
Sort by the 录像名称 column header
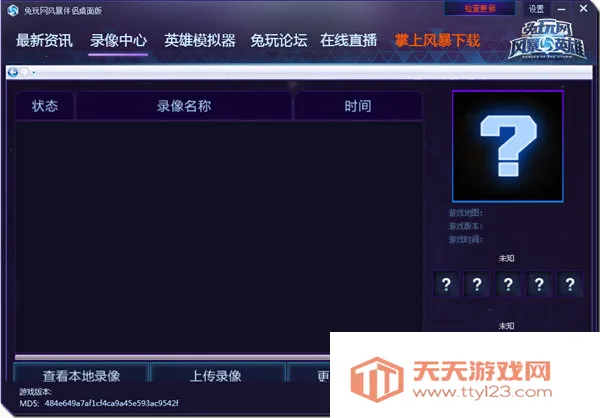(x=184, y=106)
